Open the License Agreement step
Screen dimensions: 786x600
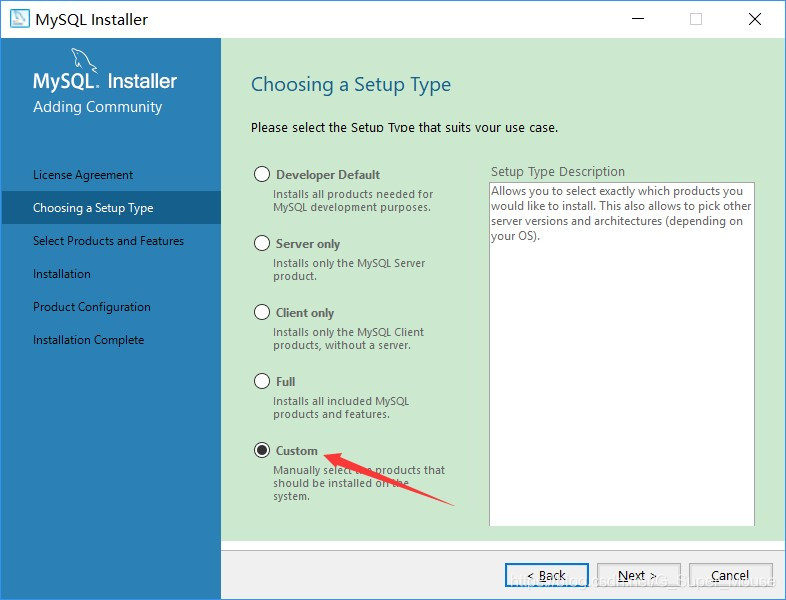point(83,175)
